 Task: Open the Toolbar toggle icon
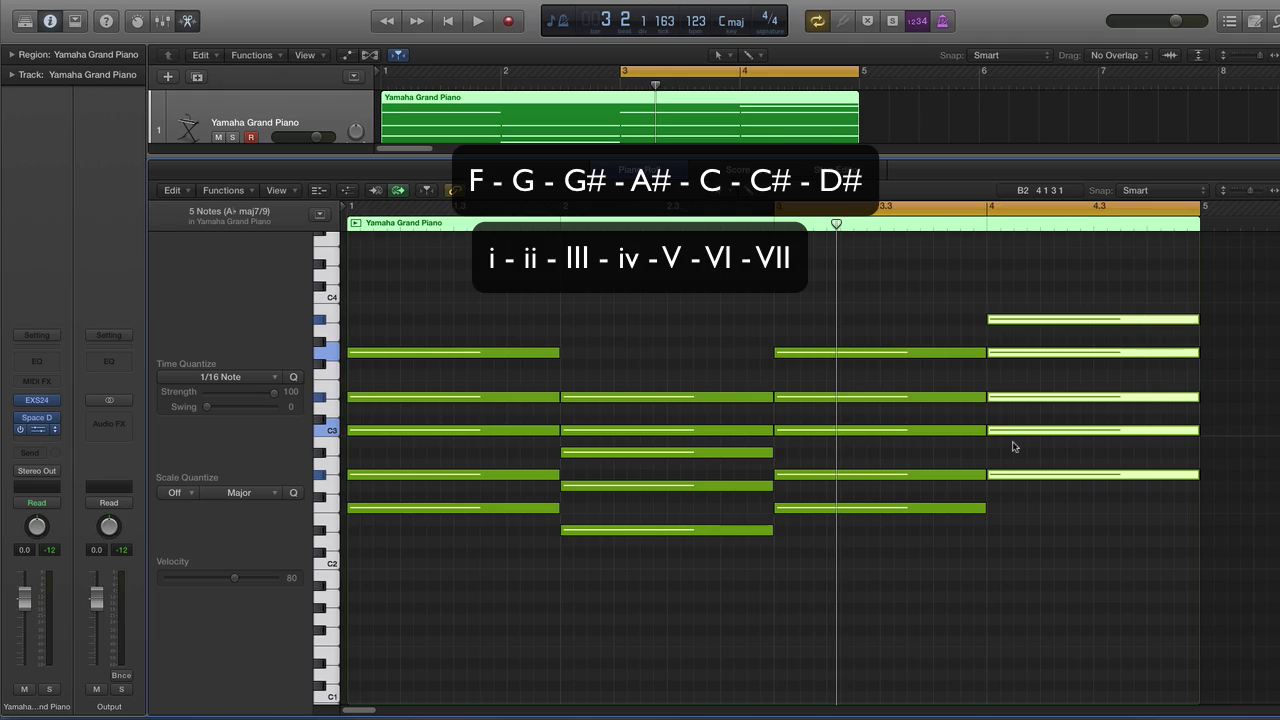coord(75,21)
